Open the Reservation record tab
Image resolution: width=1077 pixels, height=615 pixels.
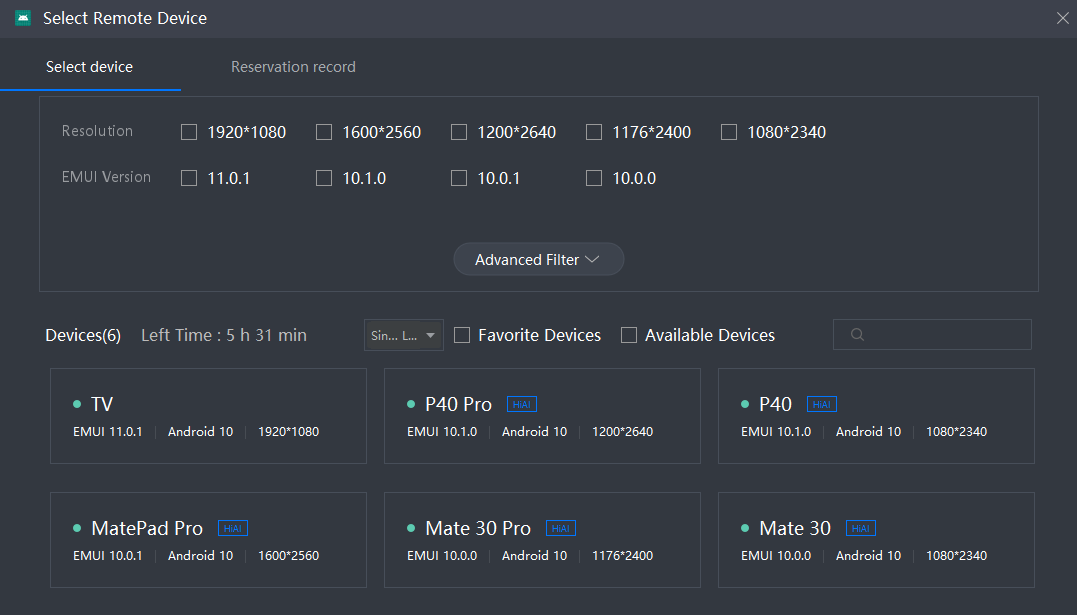click(x=293, y=67)
